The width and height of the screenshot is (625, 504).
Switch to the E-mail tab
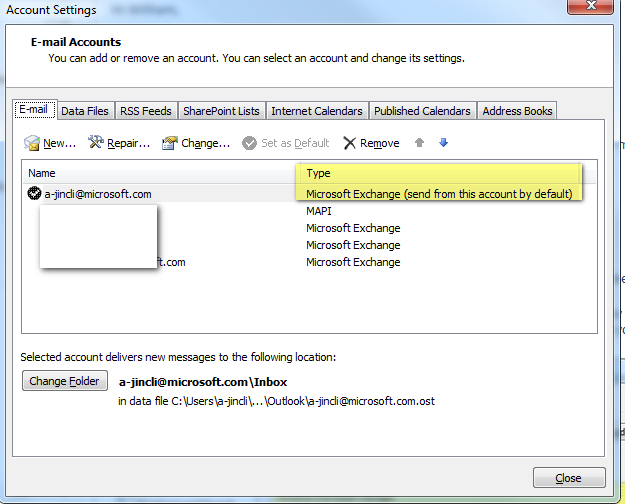pyautogui.click(x=35, y=109)
